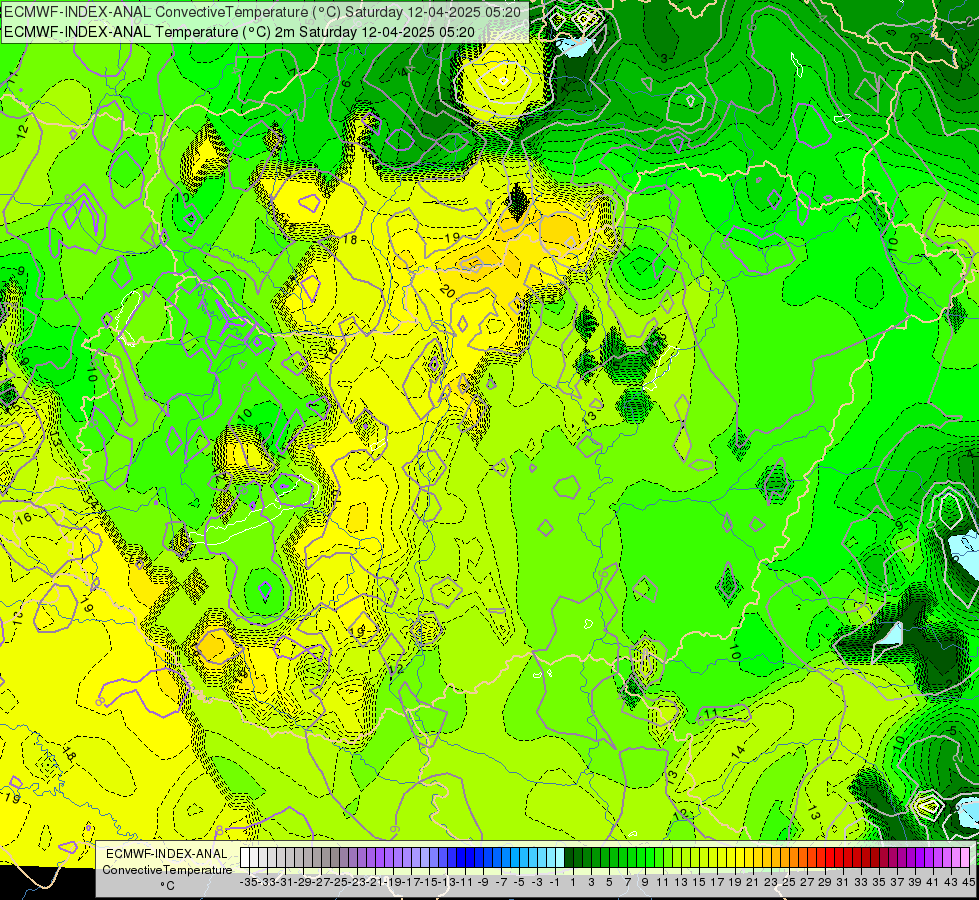Click legend tick value '-1'

554,882
